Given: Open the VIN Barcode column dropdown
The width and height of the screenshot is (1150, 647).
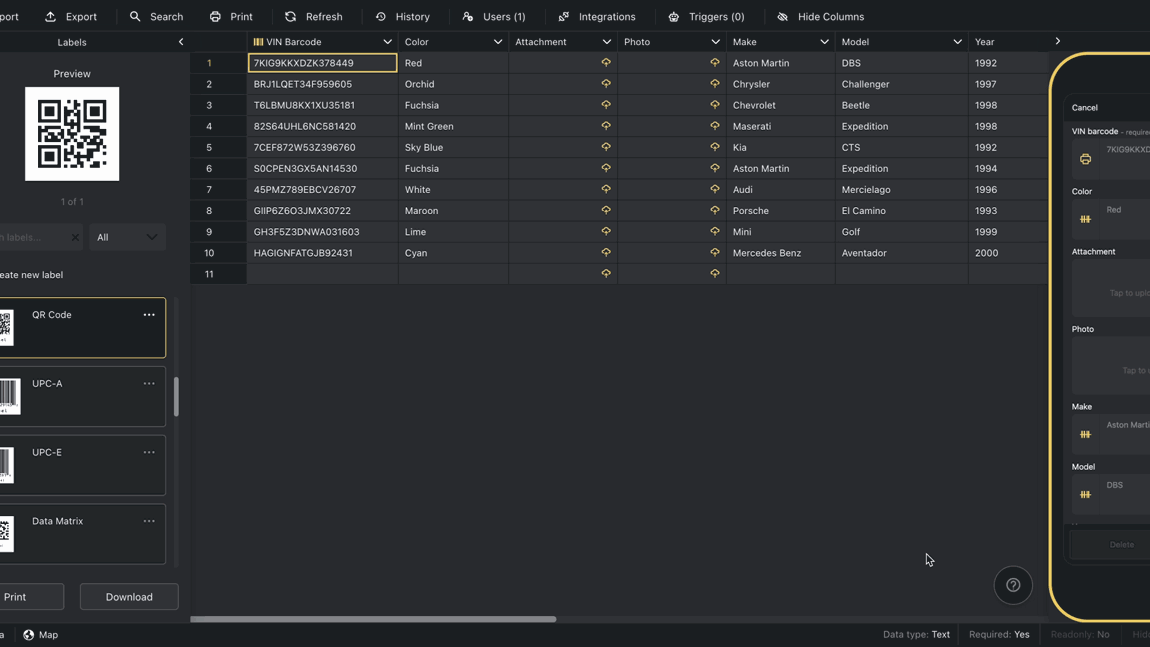Looking at the screenshot, I should [387, 42].
